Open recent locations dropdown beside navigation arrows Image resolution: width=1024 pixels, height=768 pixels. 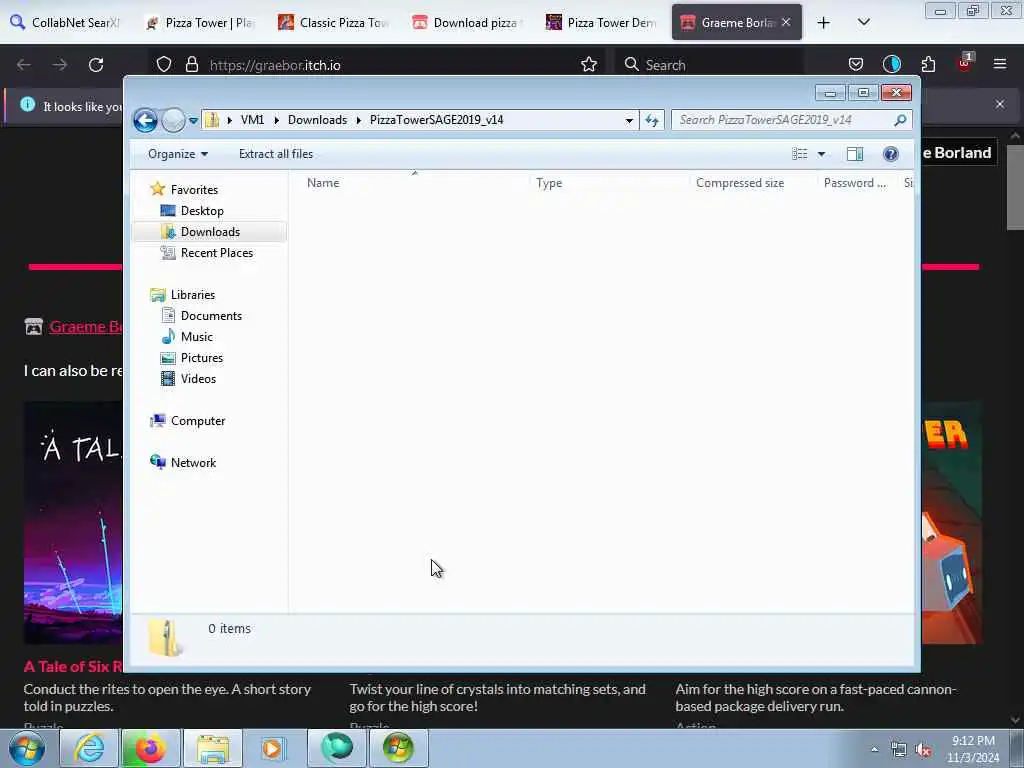click(x=193, y=120)
